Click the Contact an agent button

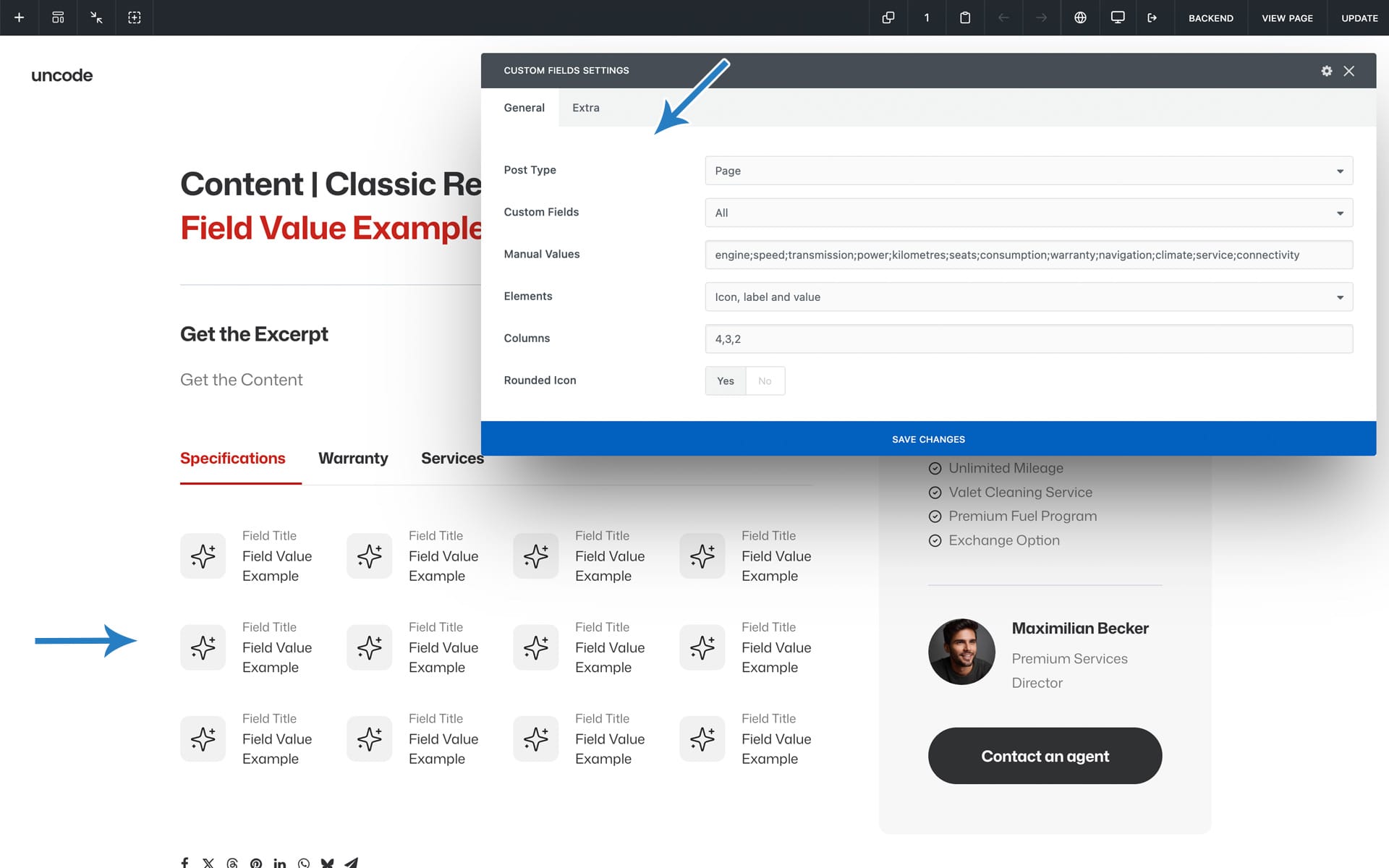tap(1045, 756)
